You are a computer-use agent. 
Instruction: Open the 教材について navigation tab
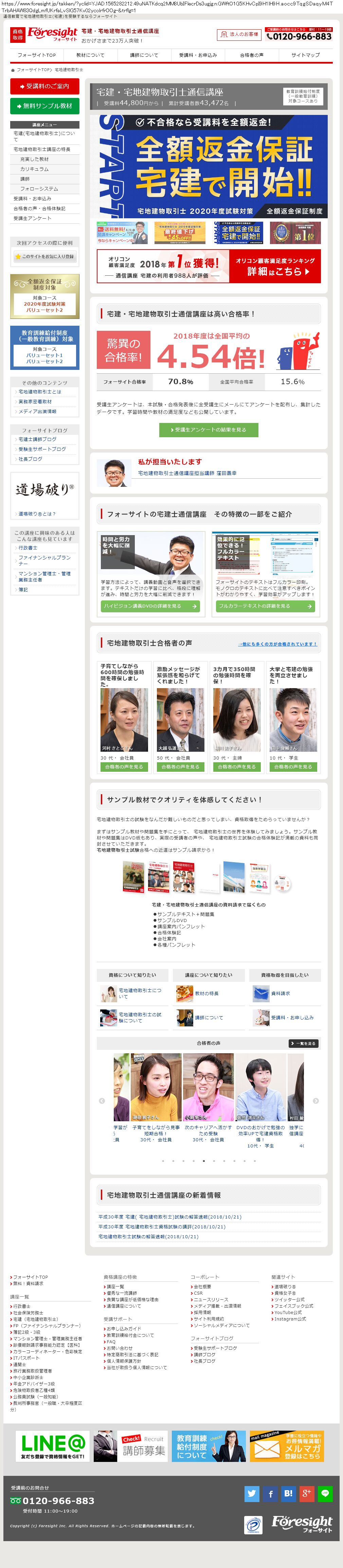tap(90, 55)
